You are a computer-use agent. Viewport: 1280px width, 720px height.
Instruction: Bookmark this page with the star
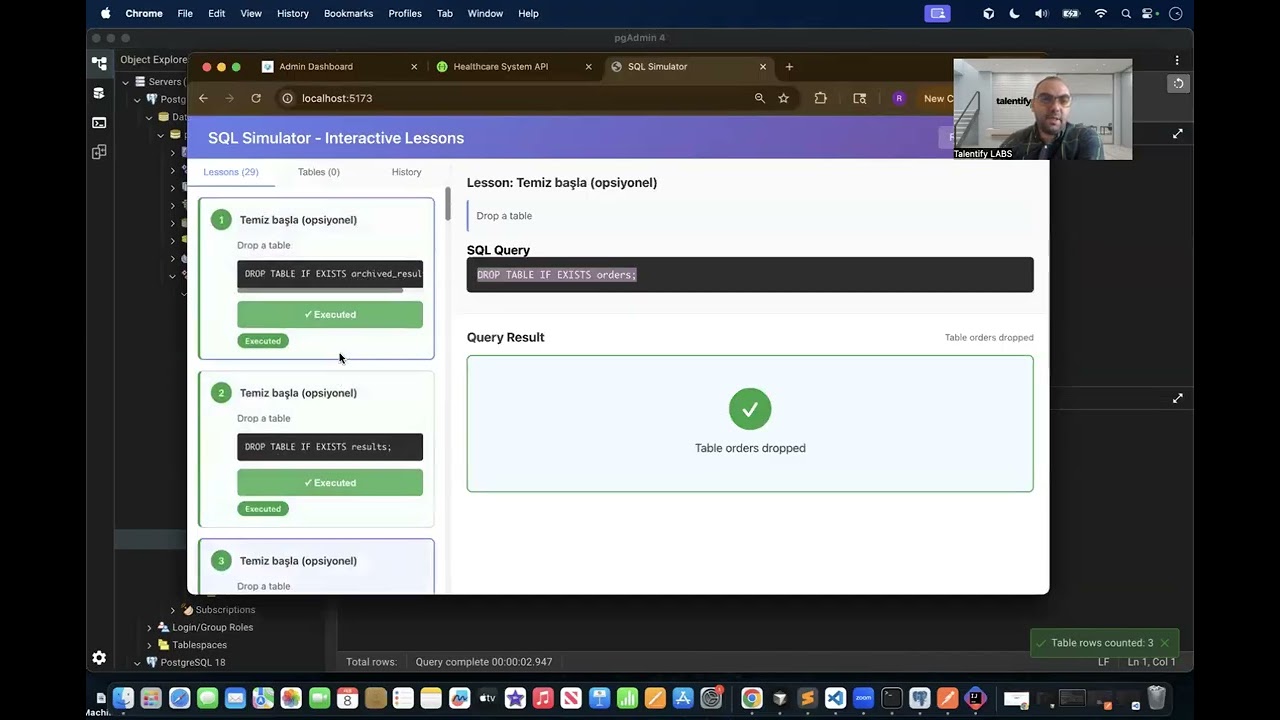point(784,98)
